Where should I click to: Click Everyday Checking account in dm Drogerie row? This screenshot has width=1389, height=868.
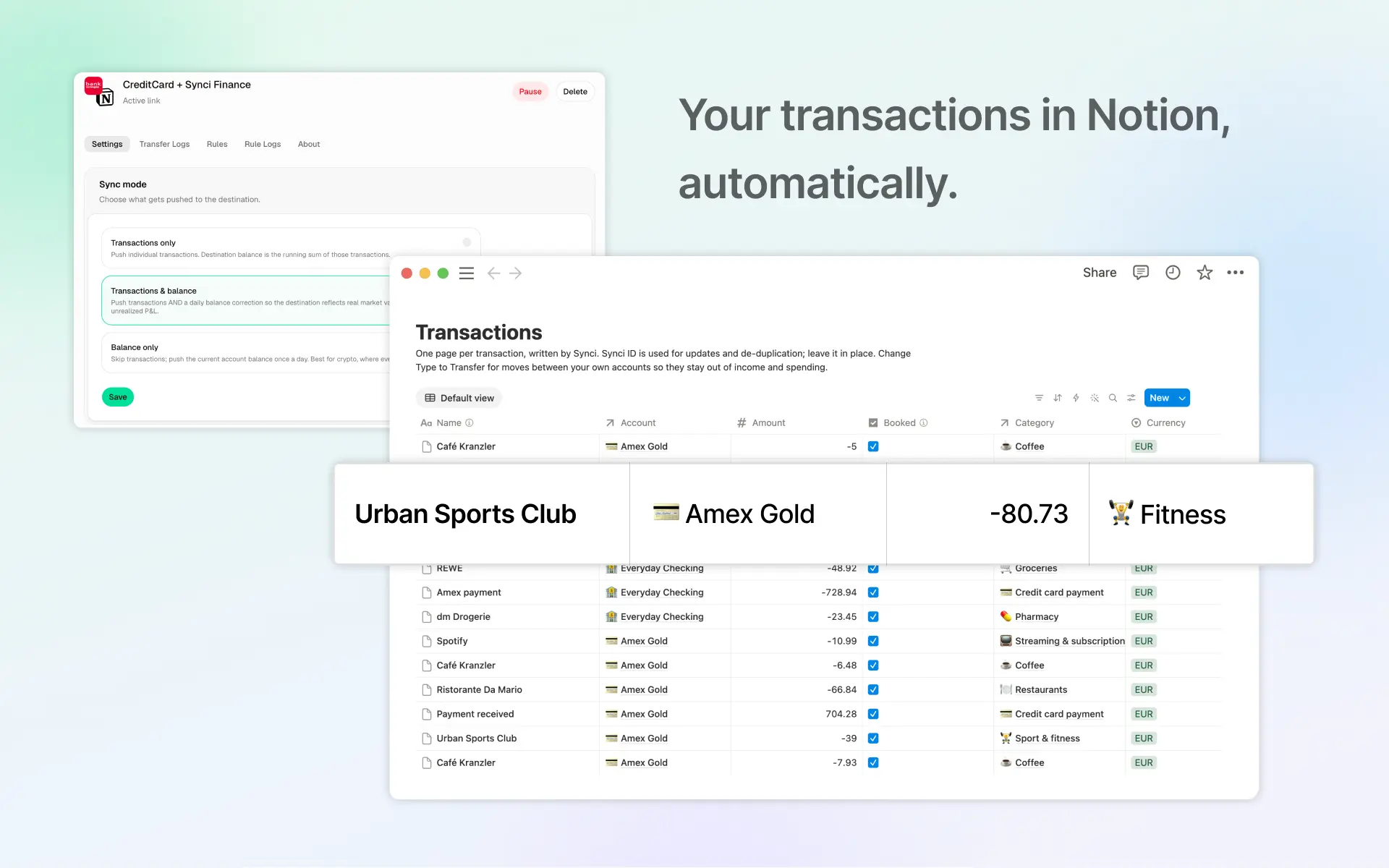tap(662, 617)
